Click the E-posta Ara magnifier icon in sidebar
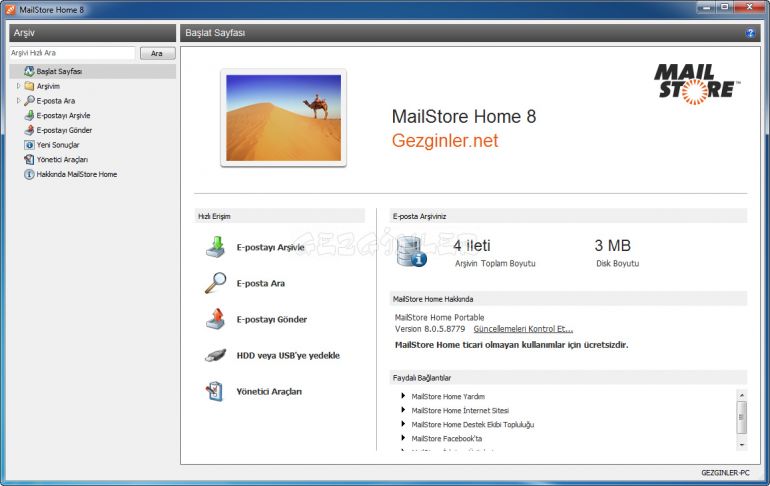 pos(29,101)
